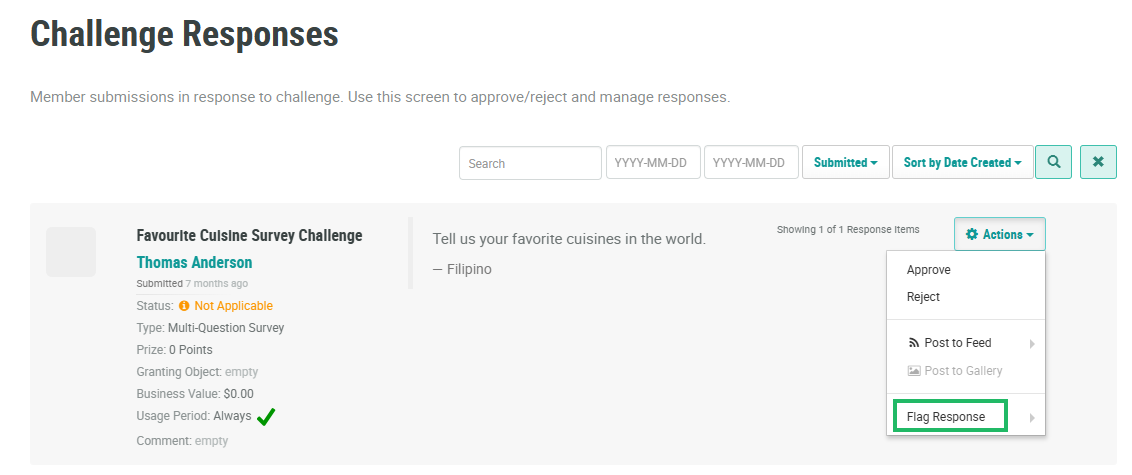Expand the Flag Response submenu arrow
This screenshot has width=1132, height=475.
[x=1032, y=418]
